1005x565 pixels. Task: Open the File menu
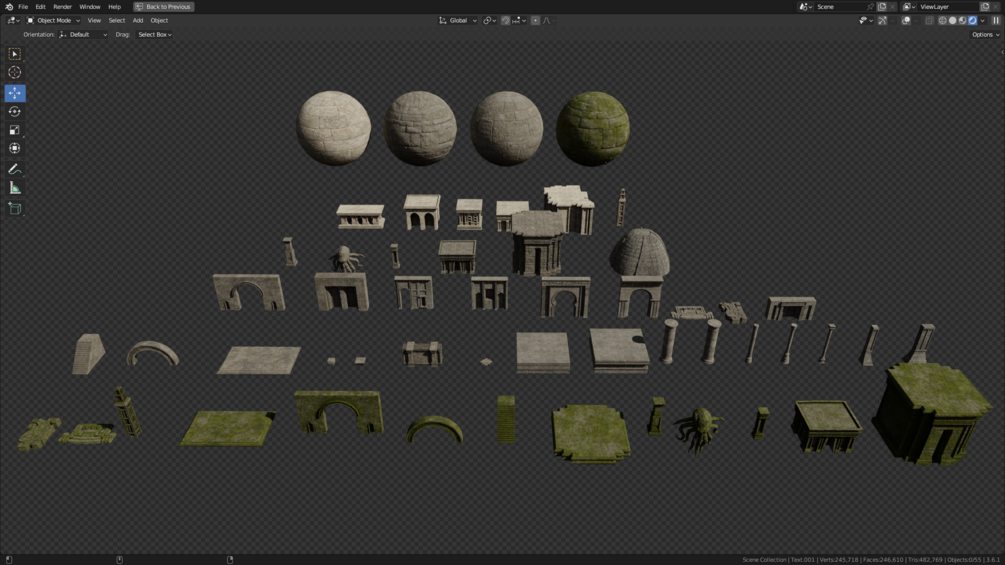click(x=23, y=6)
